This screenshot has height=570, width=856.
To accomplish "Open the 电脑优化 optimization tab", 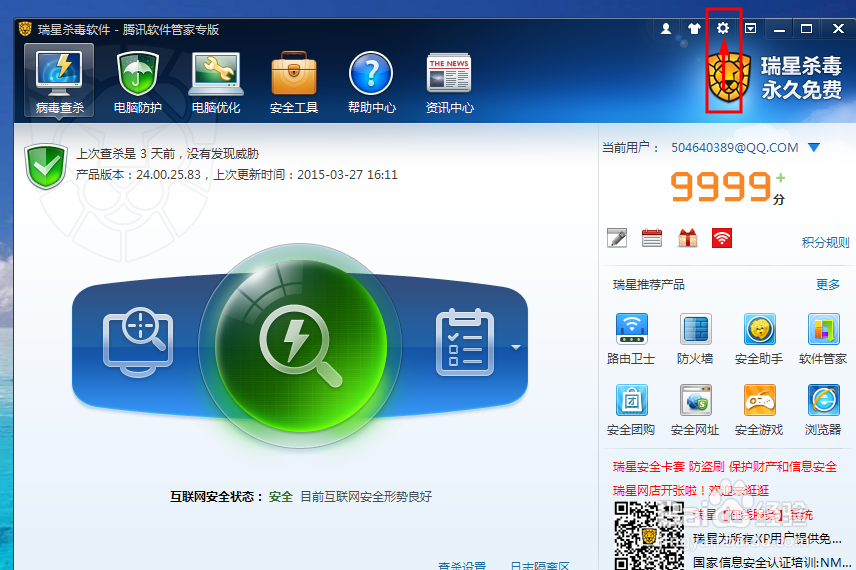I will point(216,82).
